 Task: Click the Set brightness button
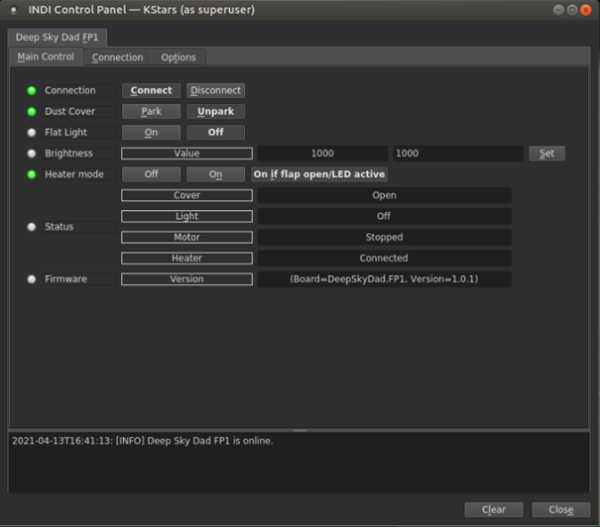point(546,154)
